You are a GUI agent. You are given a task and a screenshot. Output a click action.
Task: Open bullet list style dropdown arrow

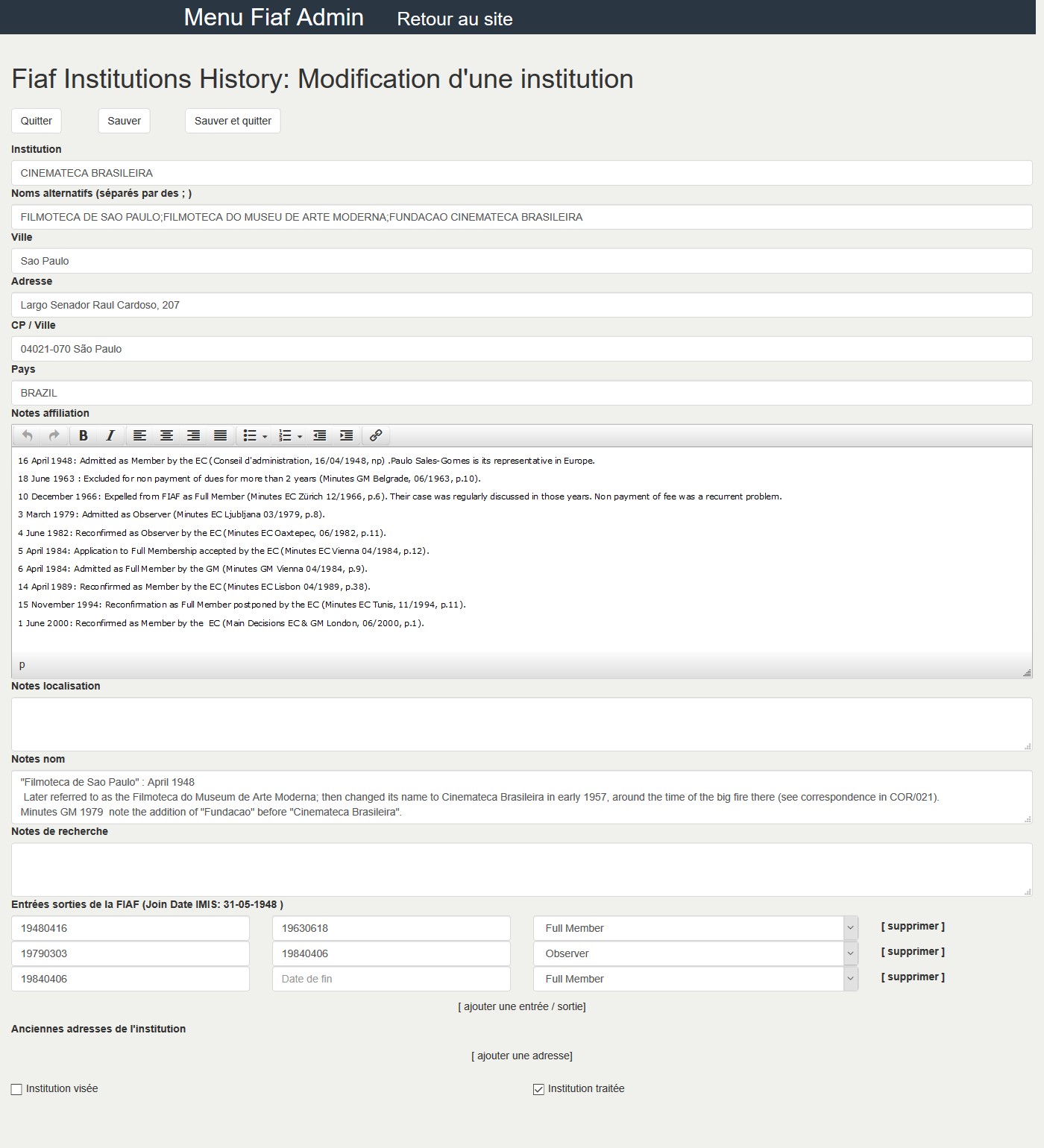tap(265, 436)
